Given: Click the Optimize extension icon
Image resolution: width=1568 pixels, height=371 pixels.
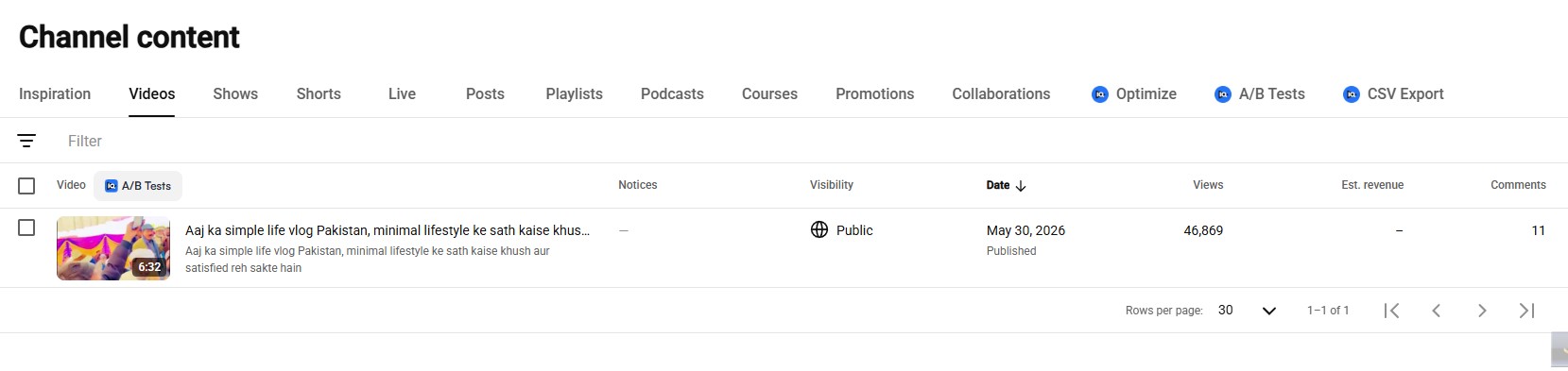Looking at the screenshot, I should click(1099, 94).
